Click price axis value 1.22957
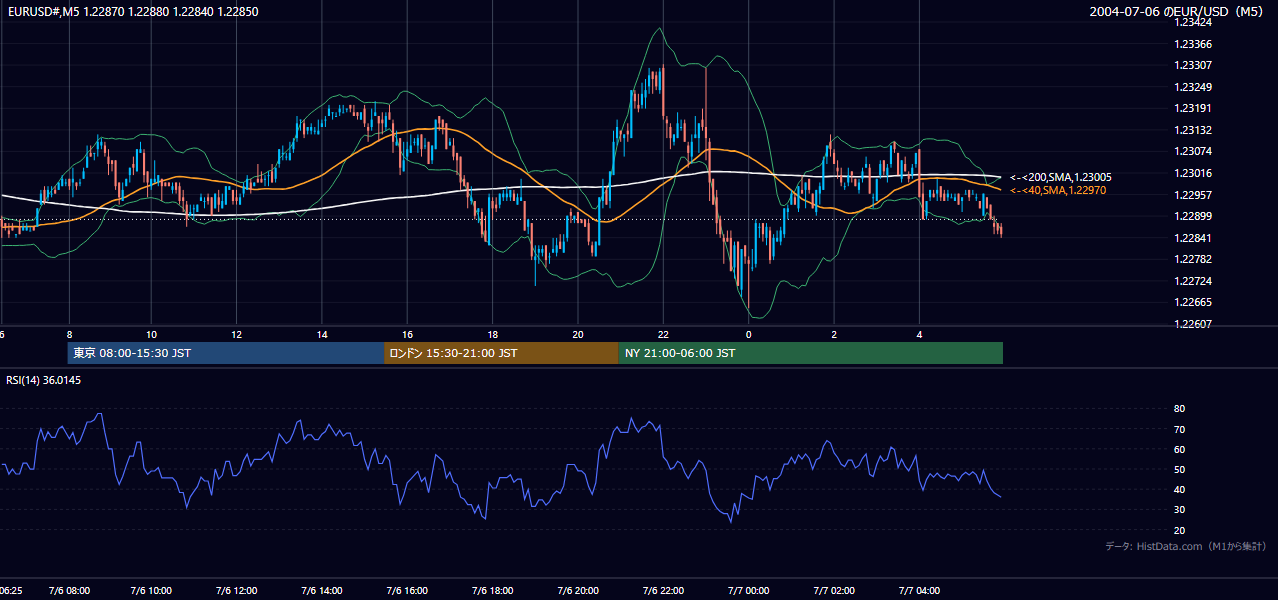Image resolution: width=1278 pixels, height=600 pixels. 1192,194
